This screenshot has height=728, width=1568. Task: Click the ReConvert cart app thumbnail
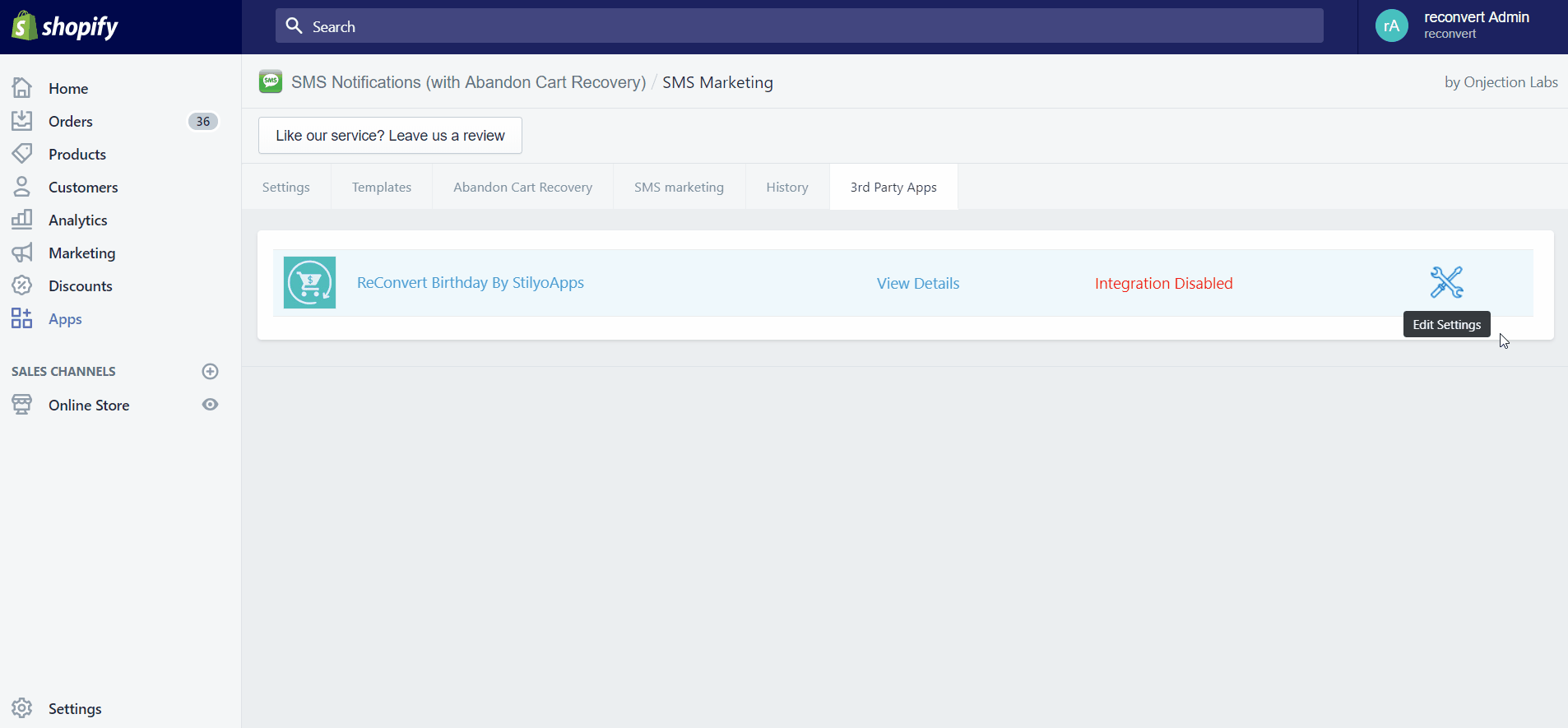(x=309, y=282)
